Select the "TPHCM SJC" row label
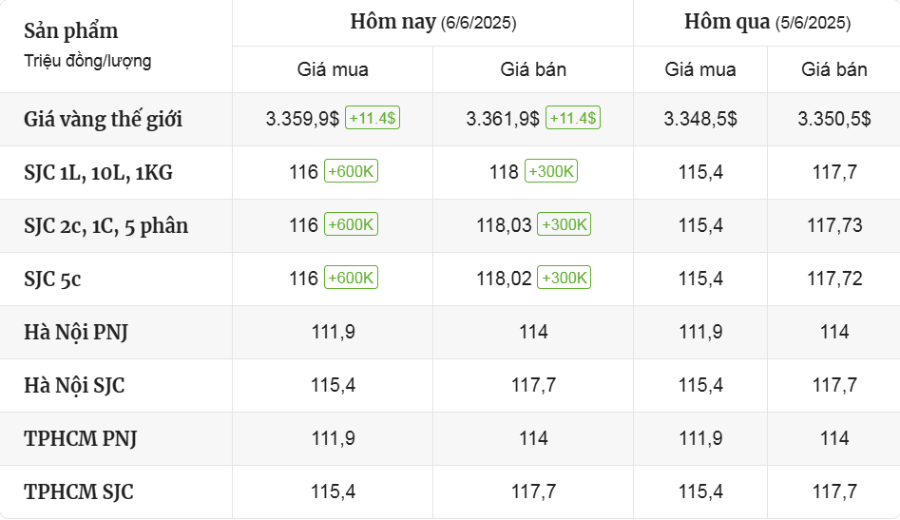 click(79, 491)
